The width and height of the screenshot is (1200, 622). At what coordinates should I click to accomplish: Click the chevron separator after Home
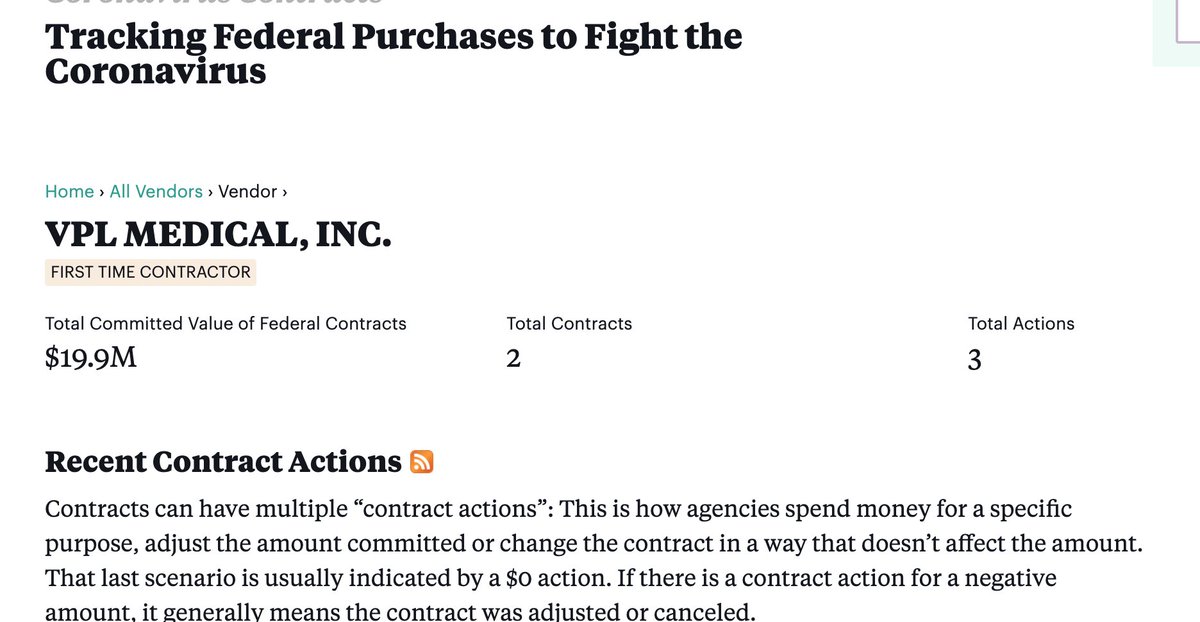102,191
